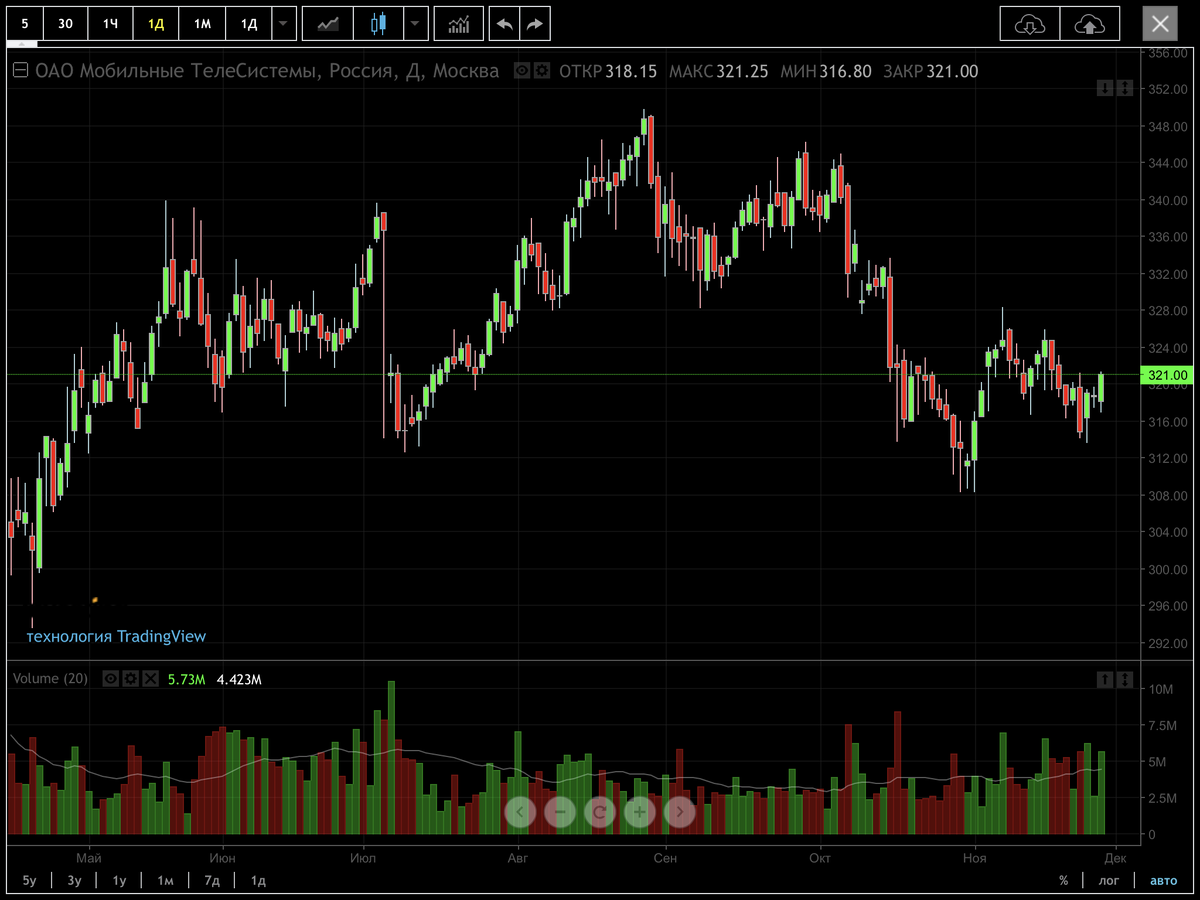Click the ОАО Мобильные ТелеСистемы title
Screen dimensions: 1200x900
[267, 71]
